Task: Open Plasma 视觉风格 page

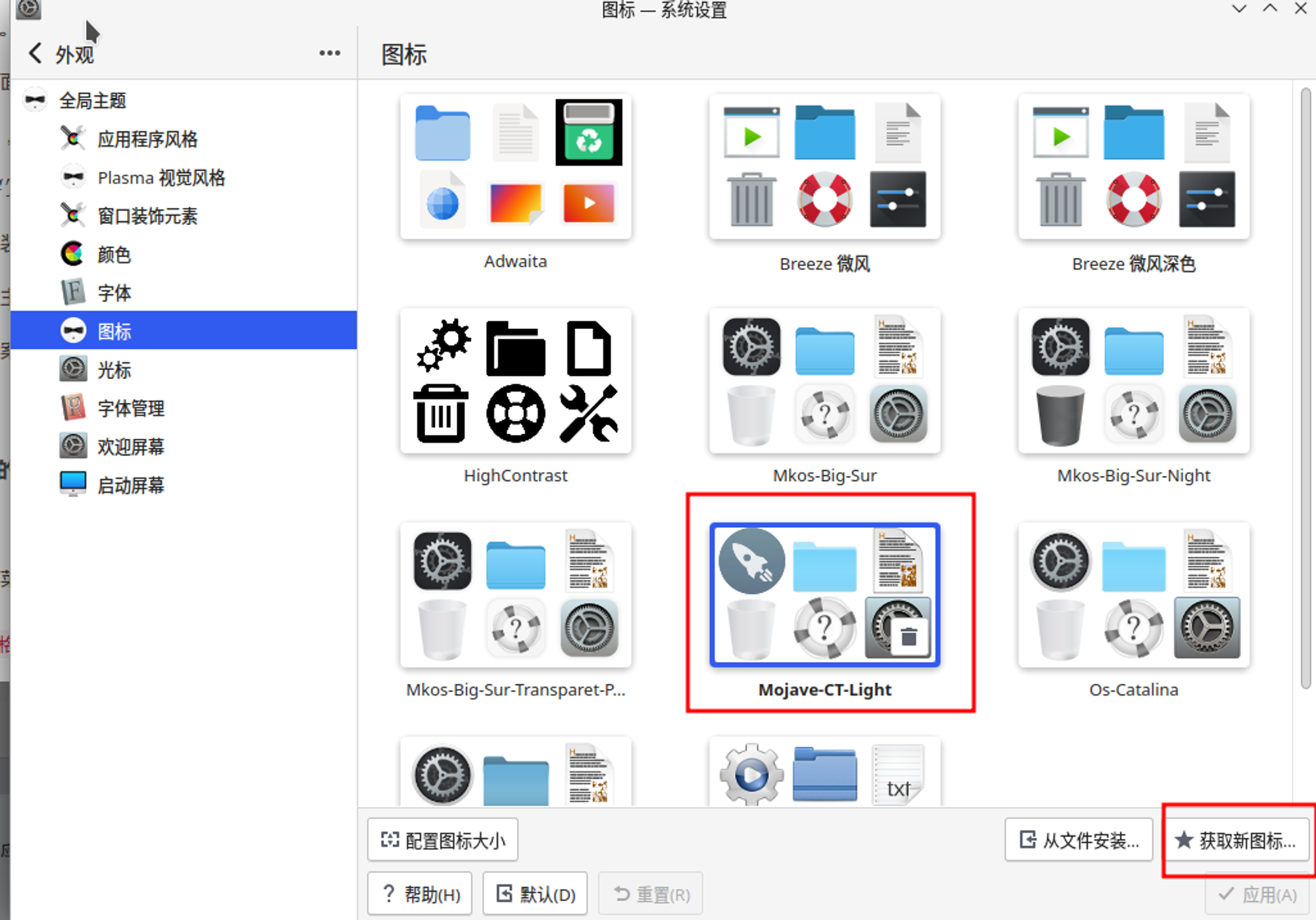Action: (184, 178)
